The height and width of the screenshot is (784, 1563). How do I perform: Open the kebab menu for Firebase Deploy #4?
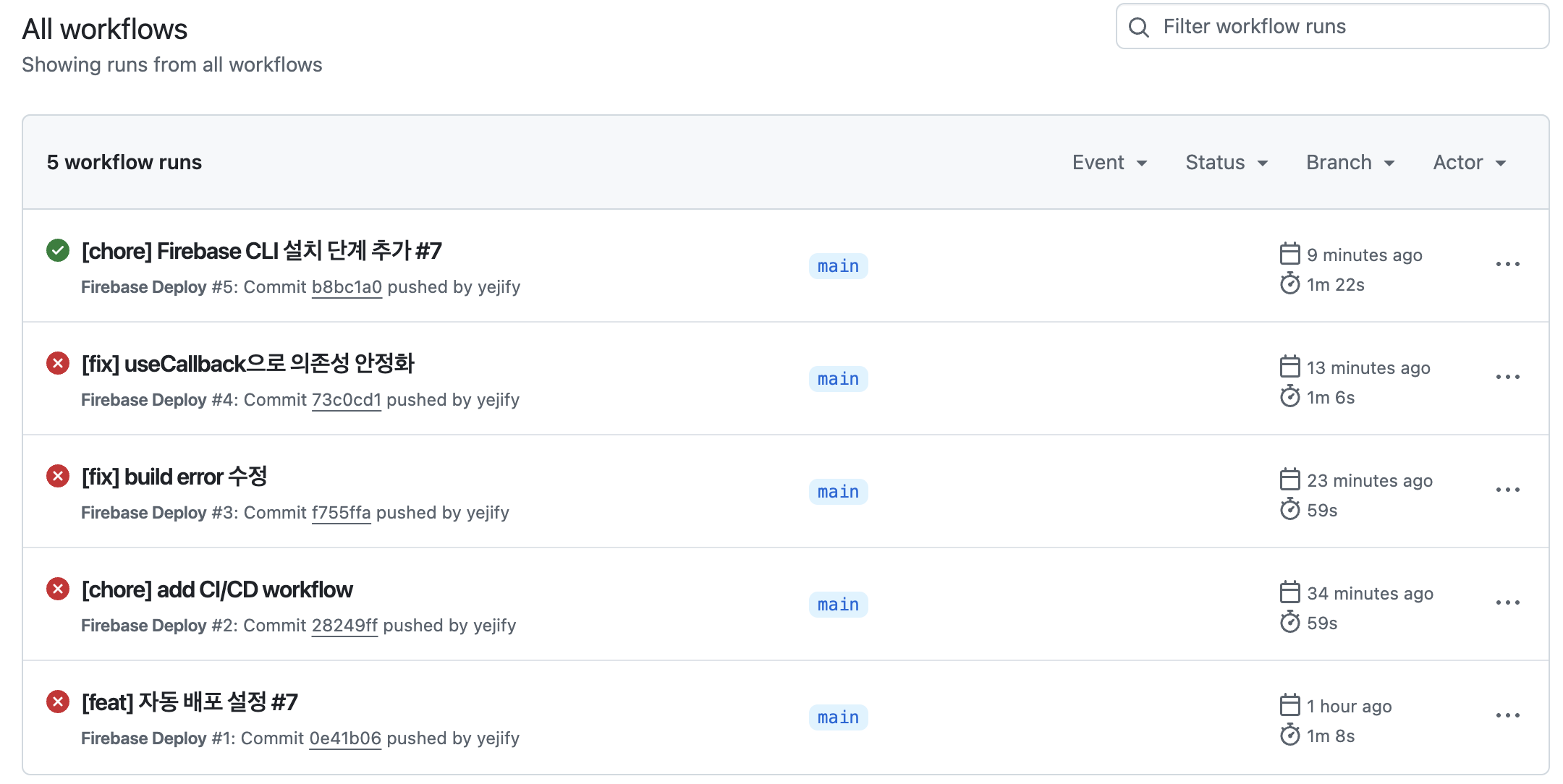pos(1507,378)
